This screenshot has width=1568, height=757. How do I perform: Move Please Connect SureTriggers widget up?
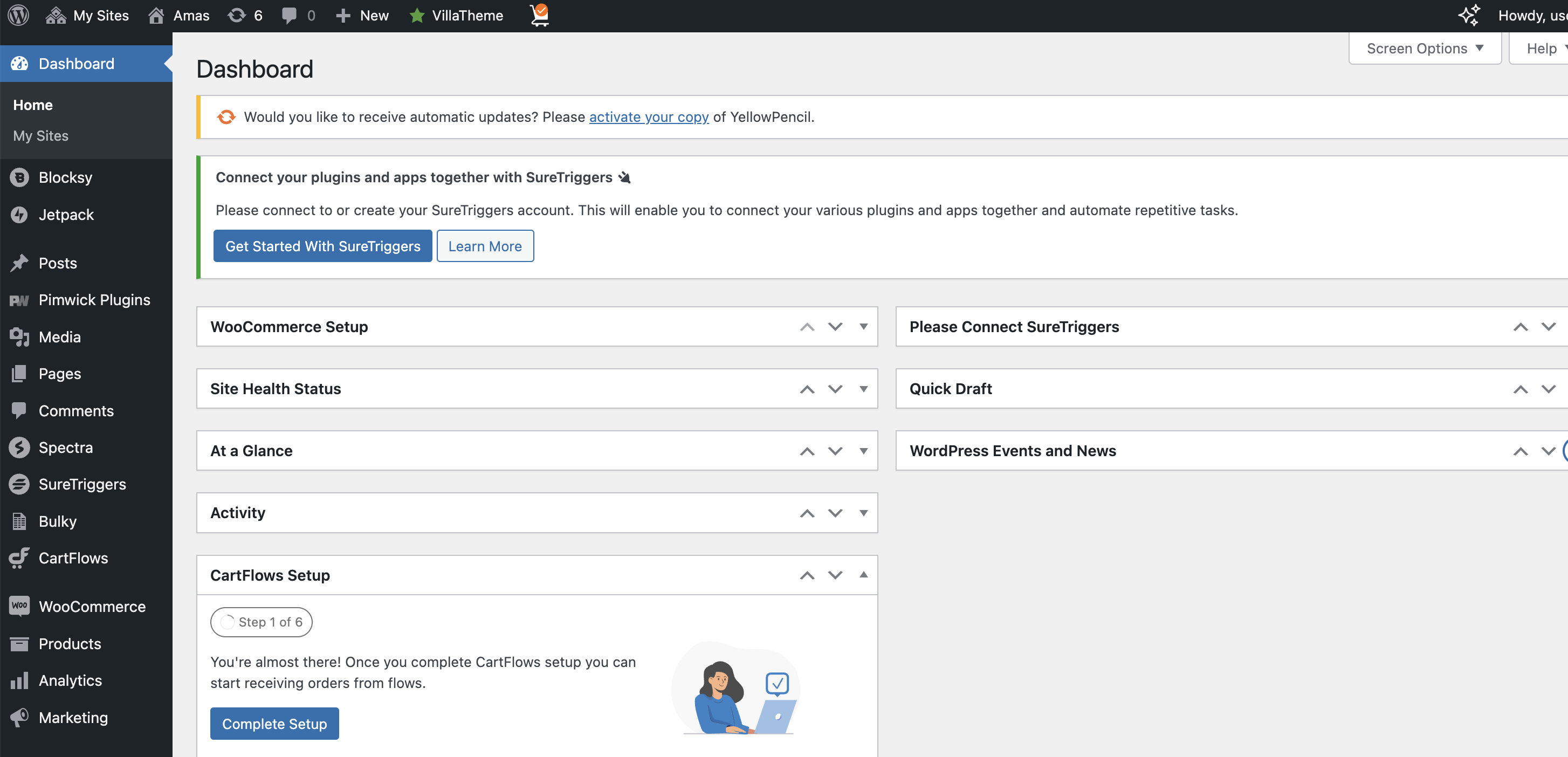point(1521,327)
